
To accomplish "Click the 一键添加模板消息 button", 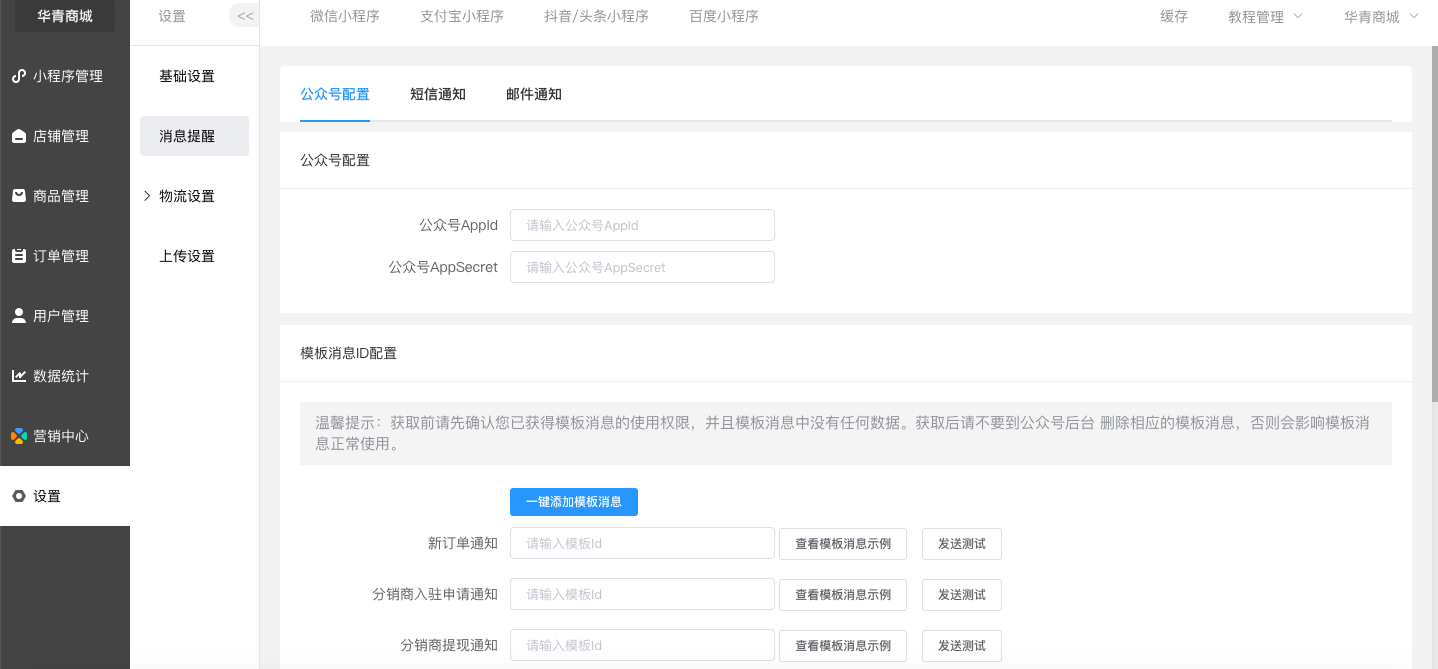I will click(574, 502).
